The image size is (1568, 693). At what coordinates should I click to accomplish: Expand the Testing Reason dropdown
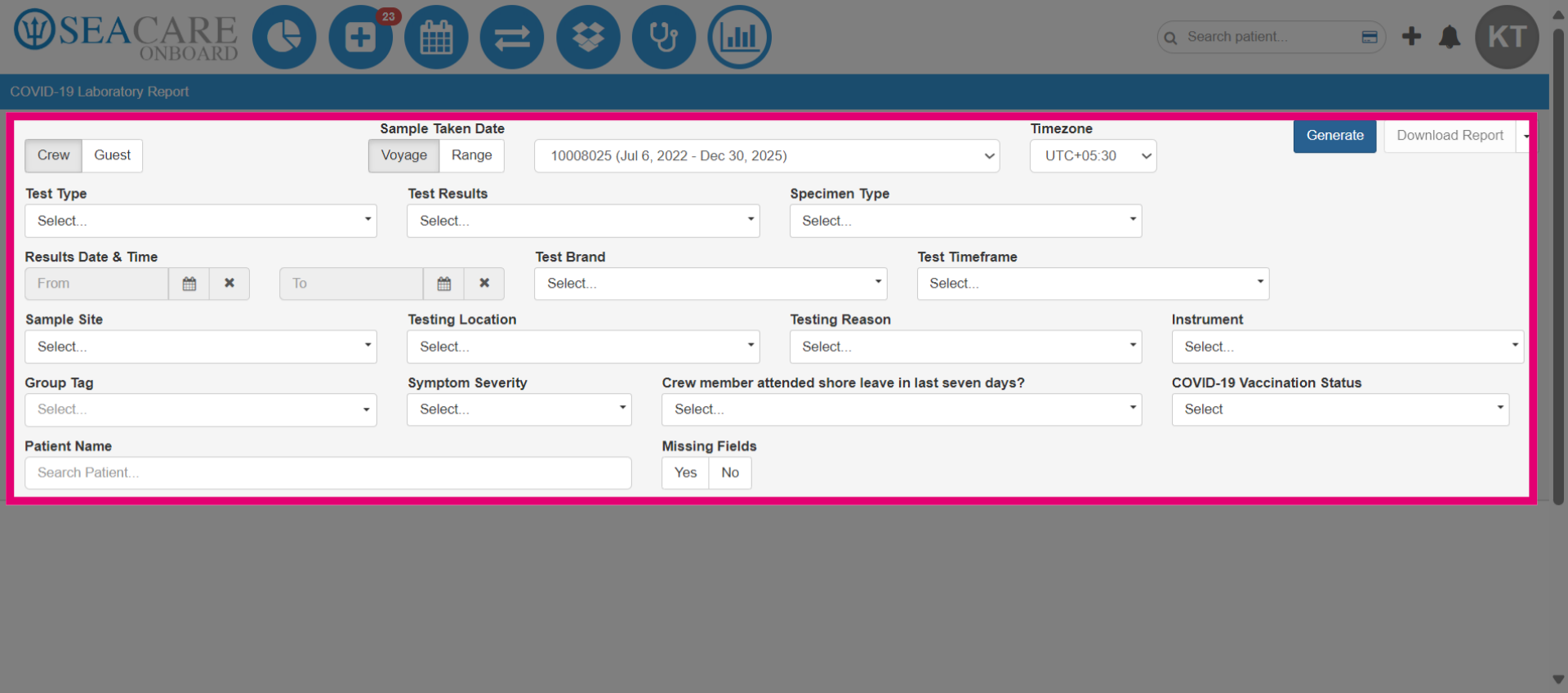[x=965, y=346]
